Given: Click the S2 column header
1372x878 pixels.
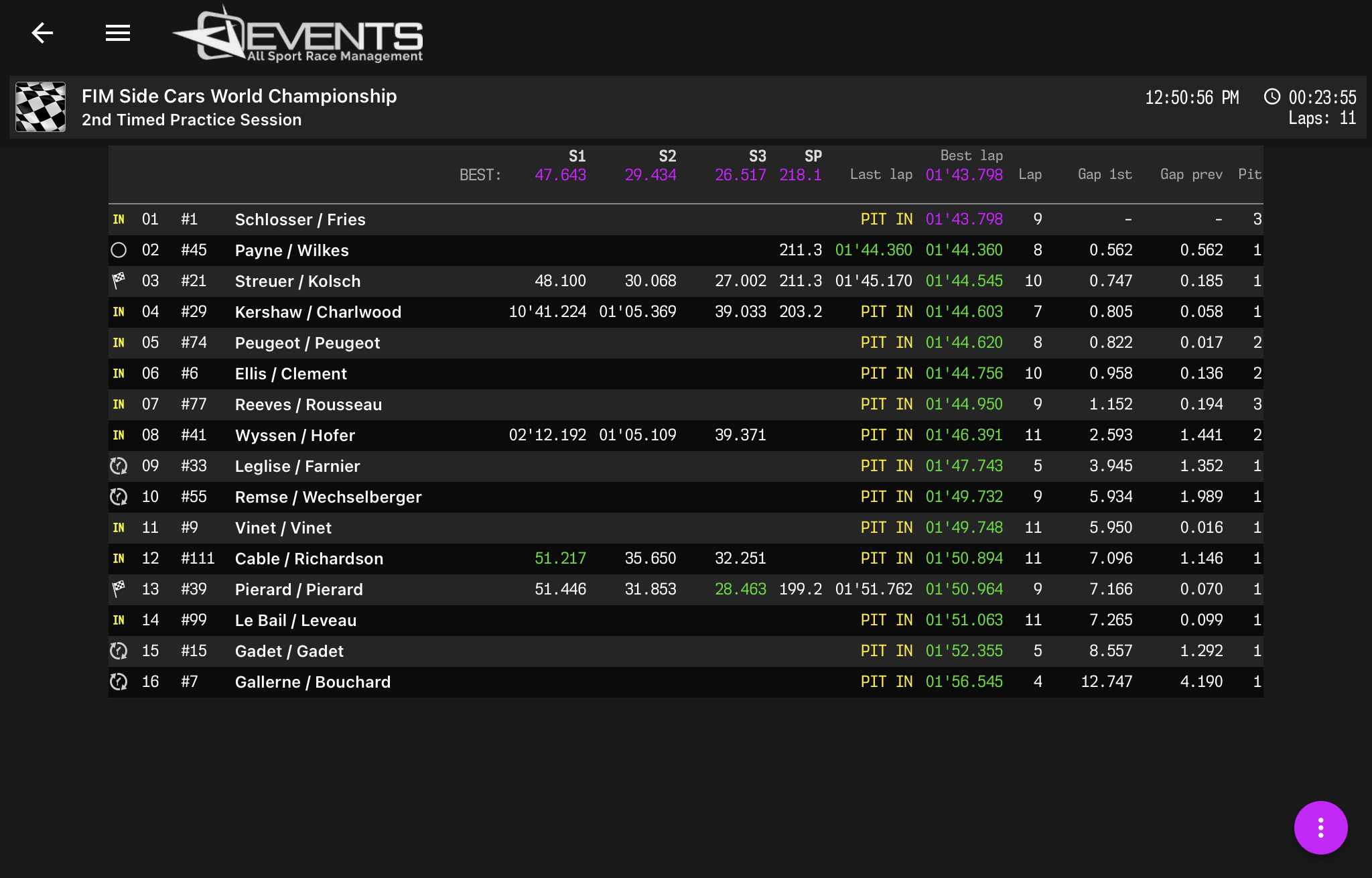Looking at the screenshot, I should point(667,157).
